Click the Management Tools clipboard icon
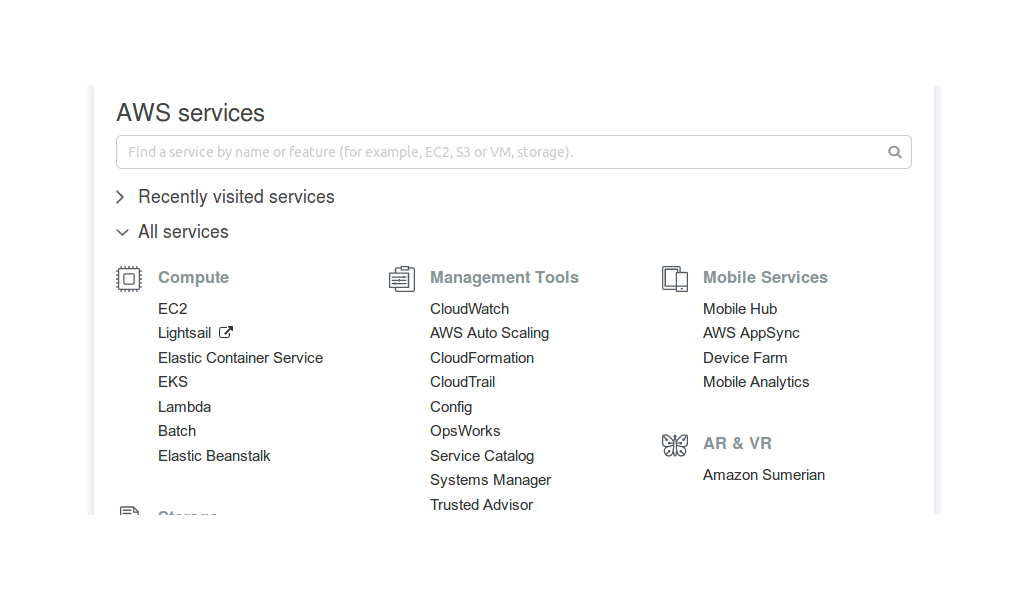 402,279
